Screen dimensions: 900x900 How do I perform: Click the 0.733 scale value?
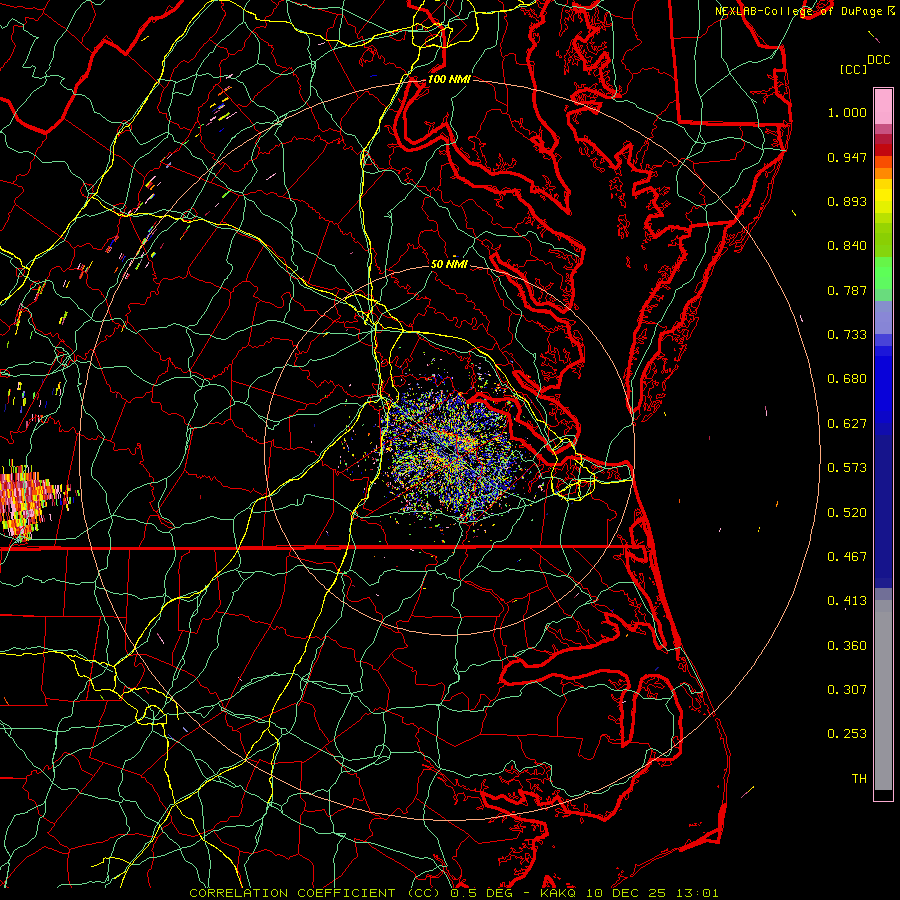pos(847,335)
